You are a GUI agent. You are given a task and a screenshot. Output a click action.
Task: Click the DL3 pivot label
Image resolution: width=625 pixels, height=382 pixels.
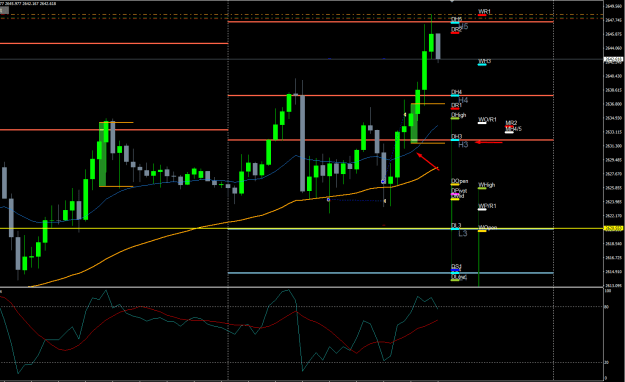click(x=456, y=226)
